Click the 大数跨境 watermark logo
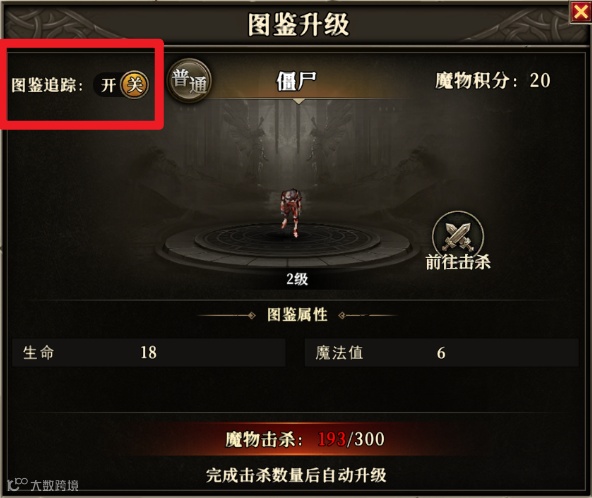The image size is (592, 498). (x=43, y=484)
